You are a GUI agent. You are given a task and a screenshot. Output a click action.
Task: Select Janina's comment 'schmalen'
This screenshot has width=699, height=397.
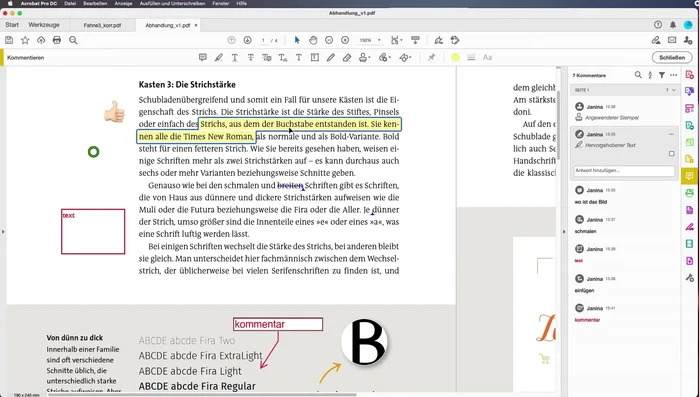tap(624, 225)
